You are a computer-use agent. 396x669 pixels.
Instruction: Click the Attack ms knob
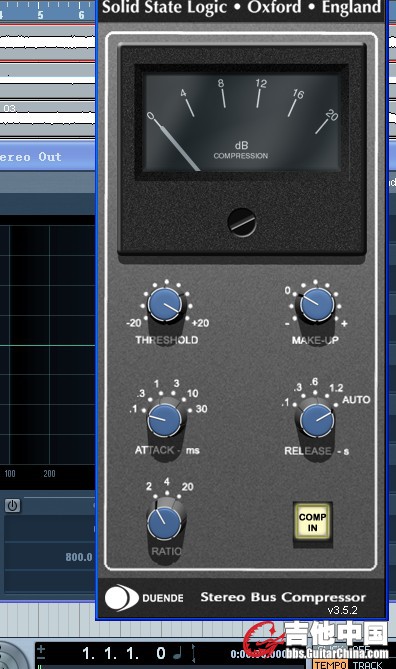click(165, 421)
